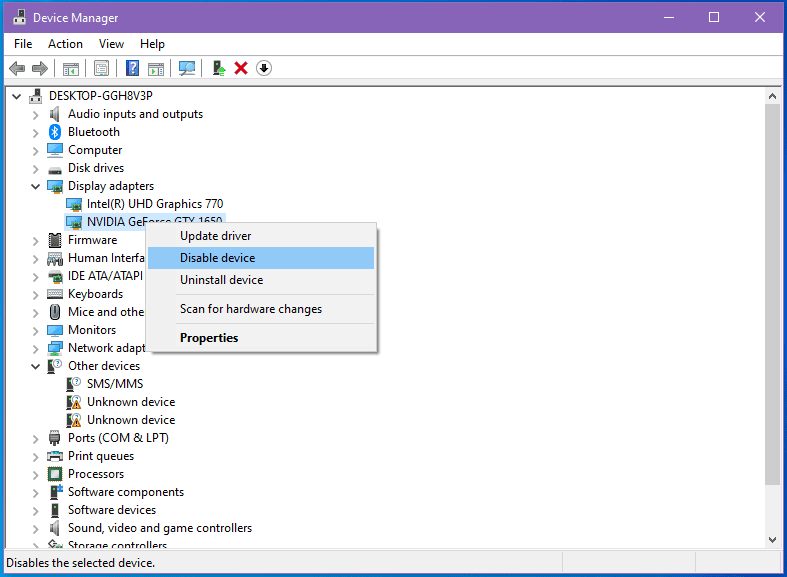Select the first Unknown device entry

click(131, 402)
